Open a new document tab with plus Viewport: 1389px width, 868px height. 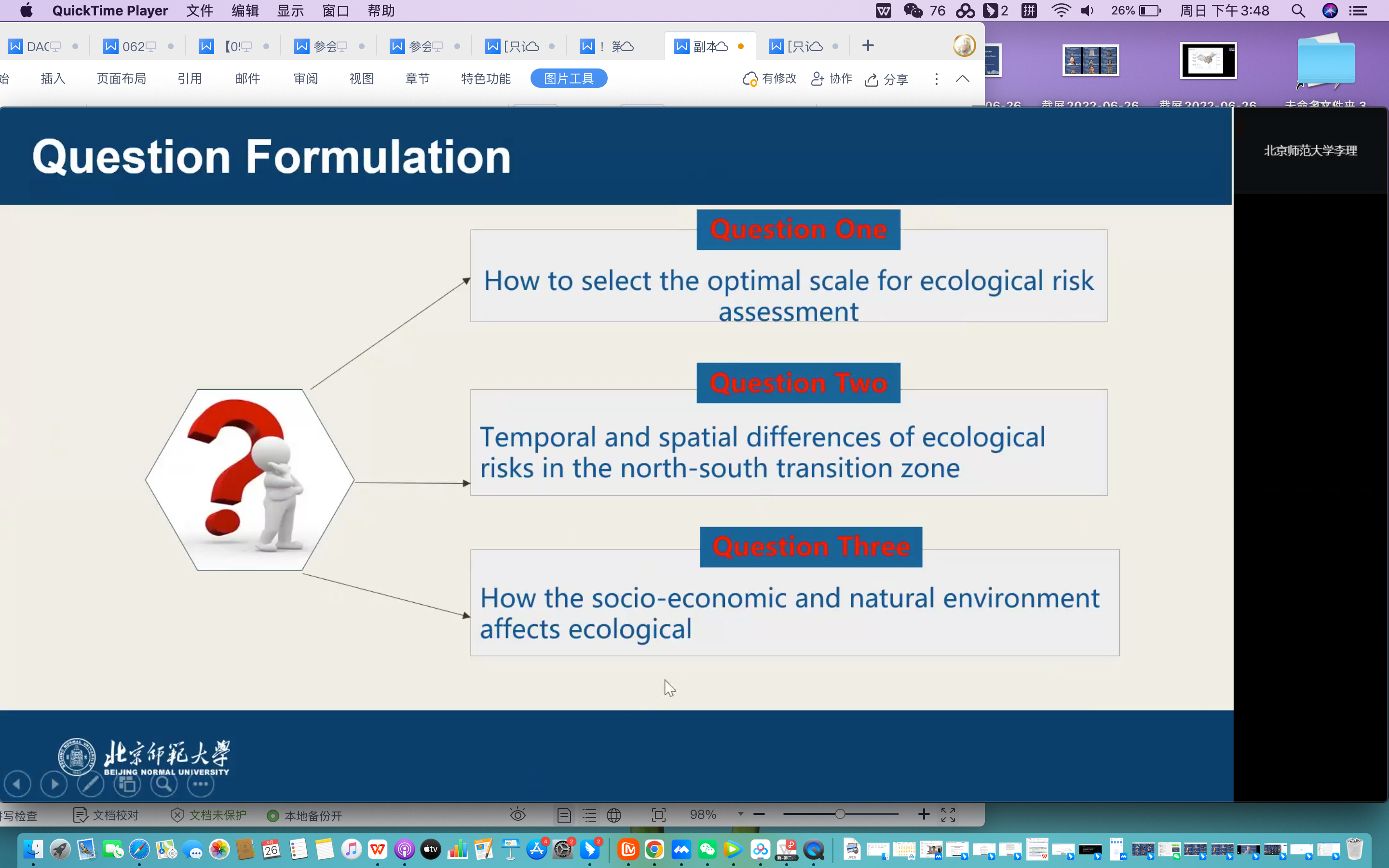(x=868, y=46)
